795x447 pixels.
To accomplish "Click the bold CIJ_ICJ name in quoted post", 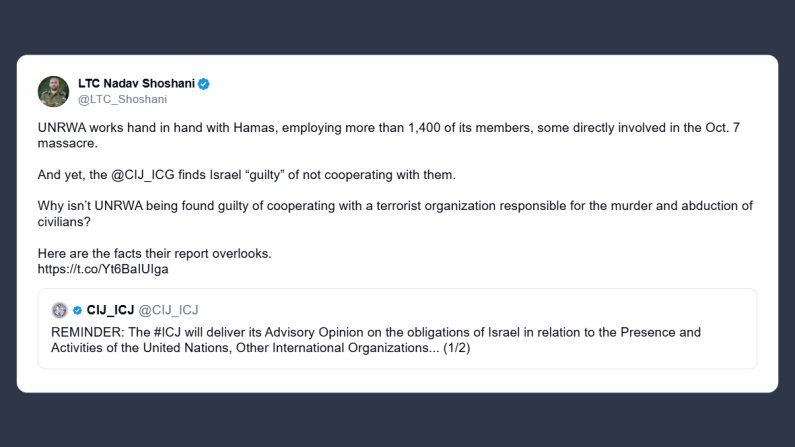I will pos(111,310).
